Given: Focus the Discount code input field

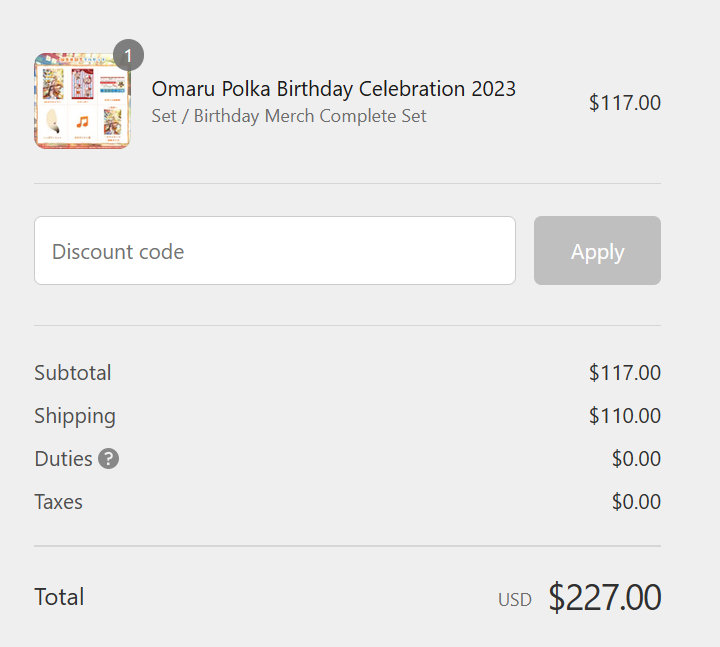Looking at the screenshot, I should 275,251.
